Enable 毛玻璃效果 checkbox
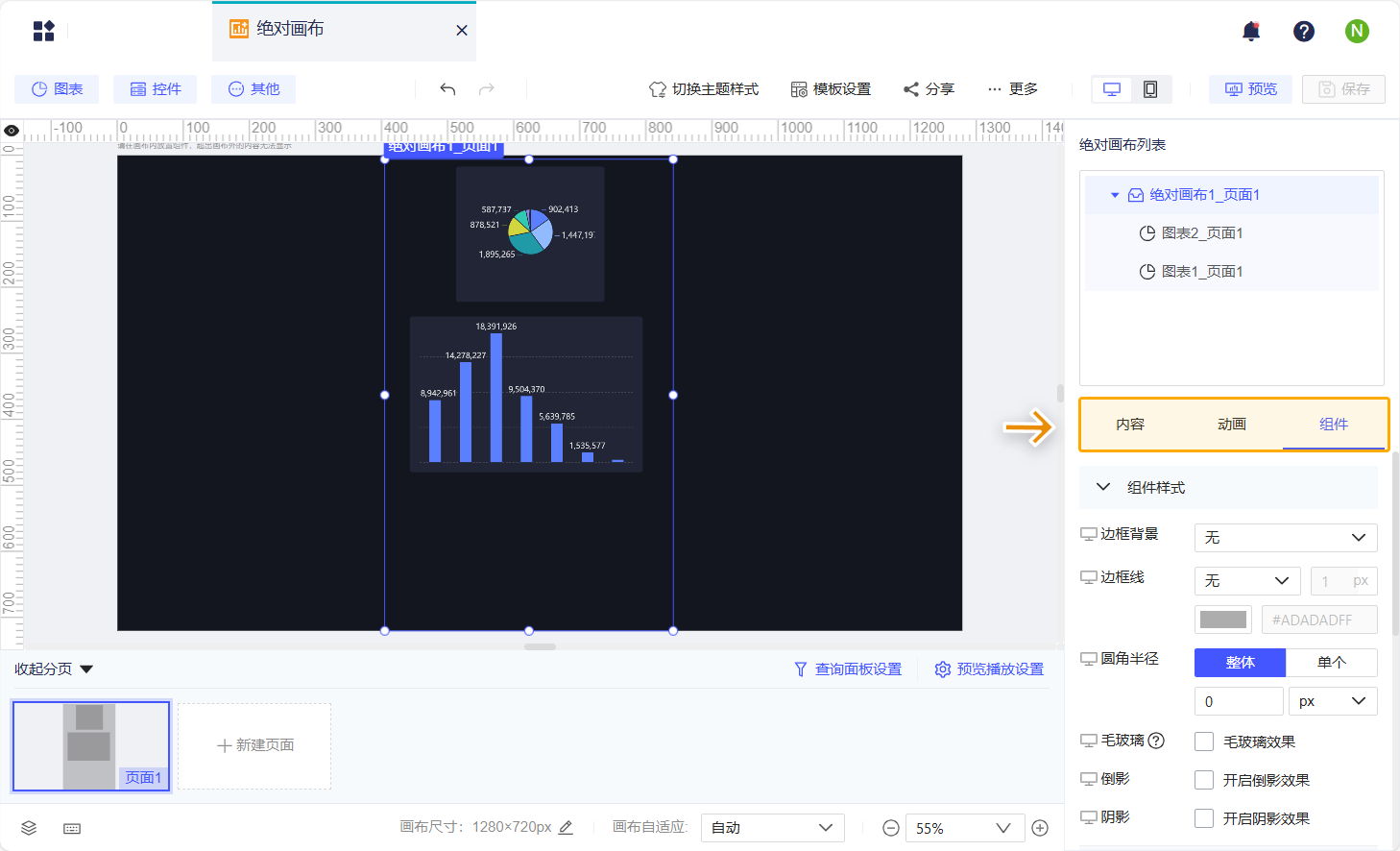The width and height of the screenshot is (1400, 851). 1204,742
